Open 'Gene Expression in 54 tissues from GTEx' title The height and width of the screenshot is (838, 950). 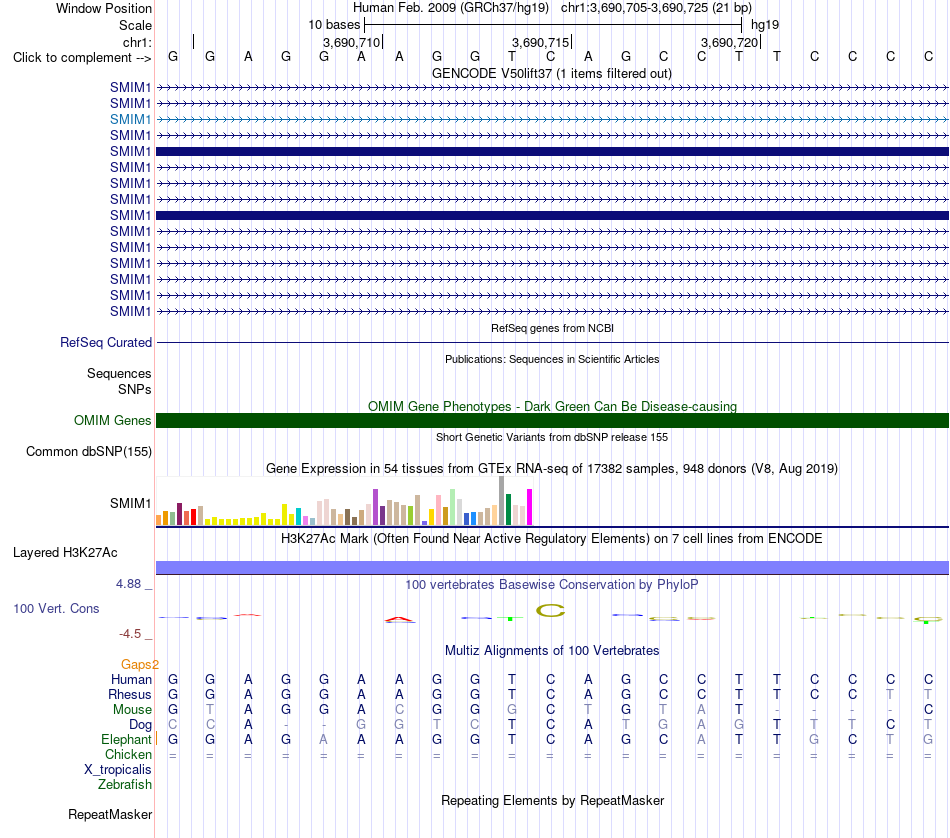click(x=552, y=468)
